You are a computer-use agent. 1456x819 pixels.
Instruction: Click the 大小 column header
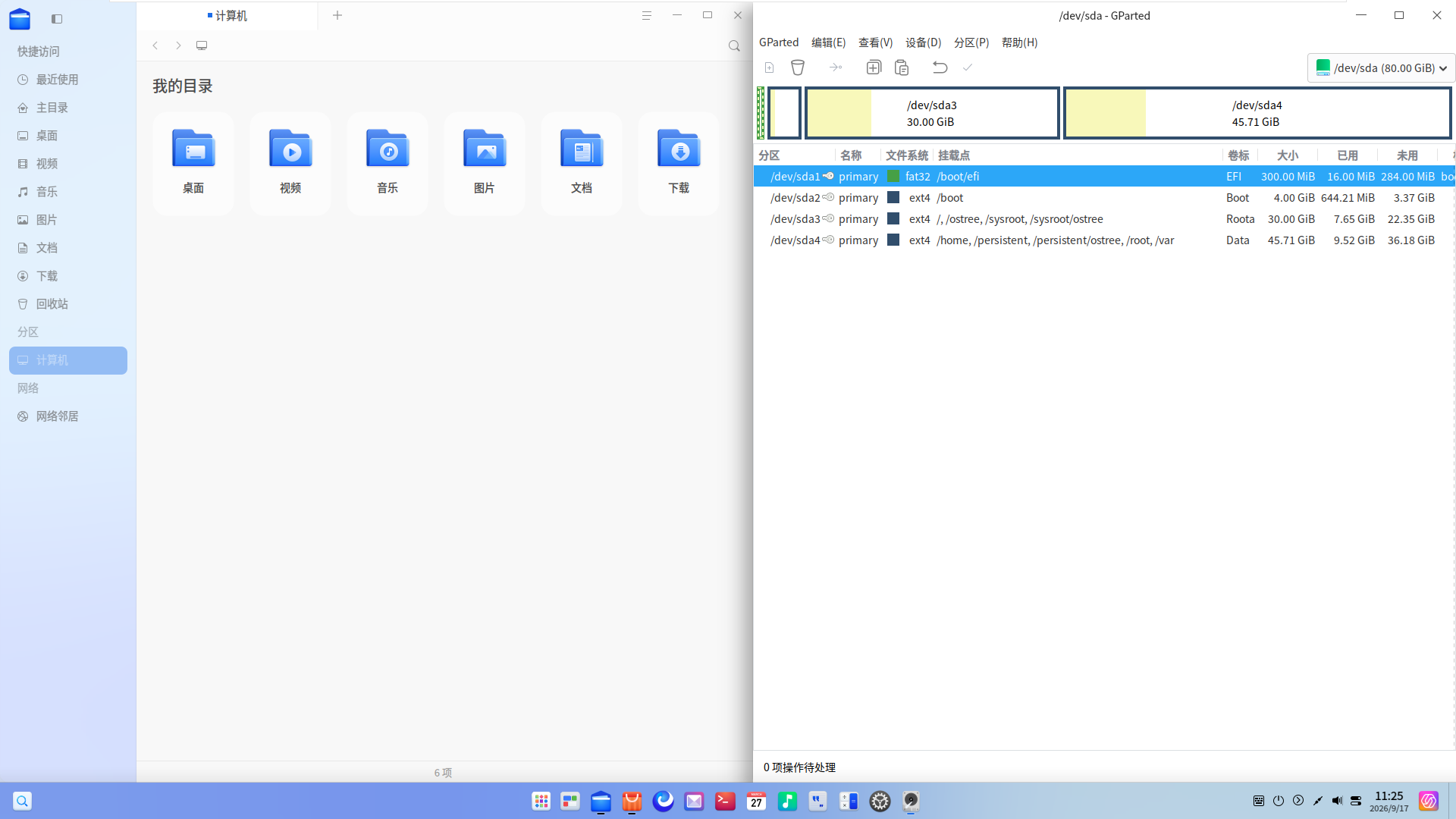(x=1287, y=155)
